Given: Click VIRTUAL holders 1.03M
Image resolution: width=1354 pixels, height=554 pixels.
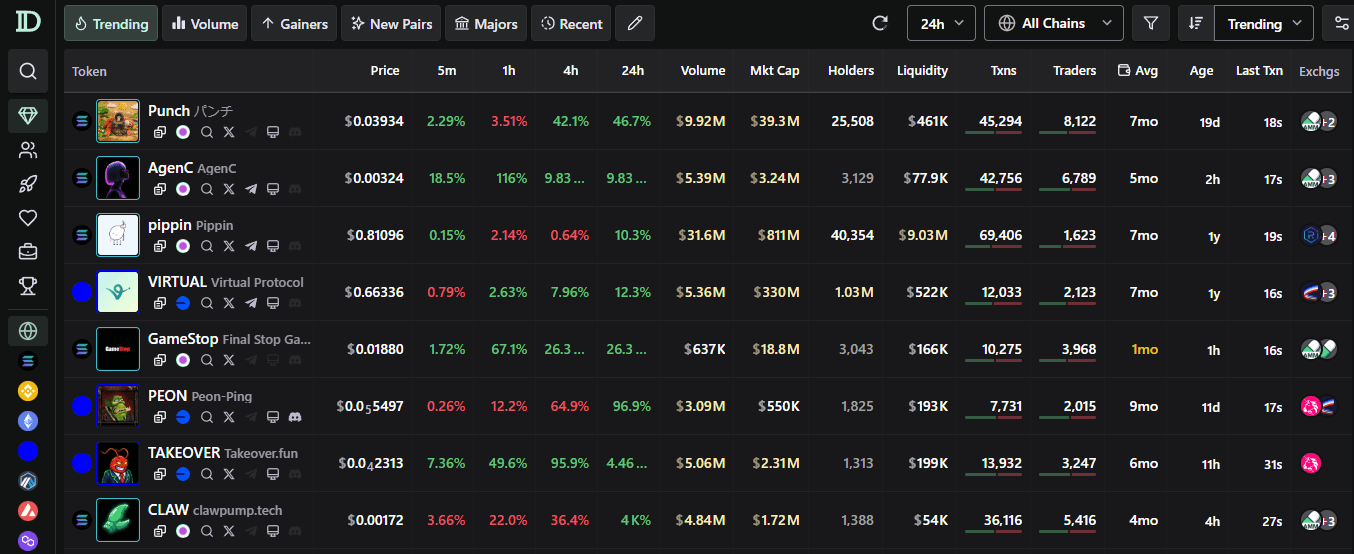Looking at the screenshot, I should tap(854, 292).
